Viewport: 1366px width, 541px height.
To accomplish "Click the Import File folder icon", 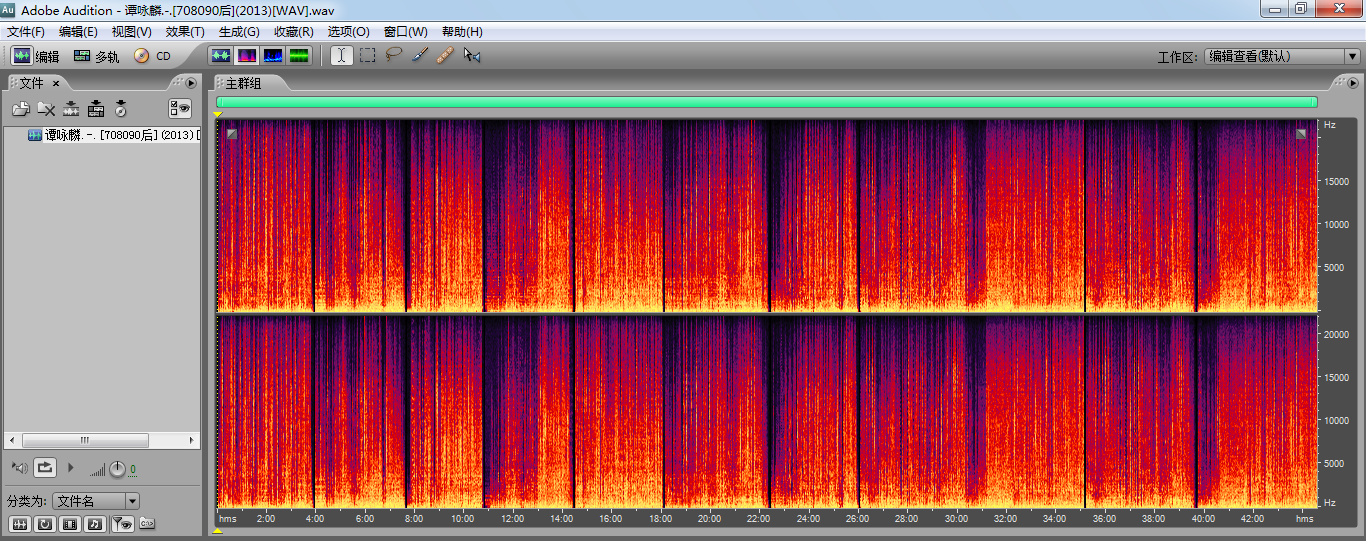I will 20,109.
